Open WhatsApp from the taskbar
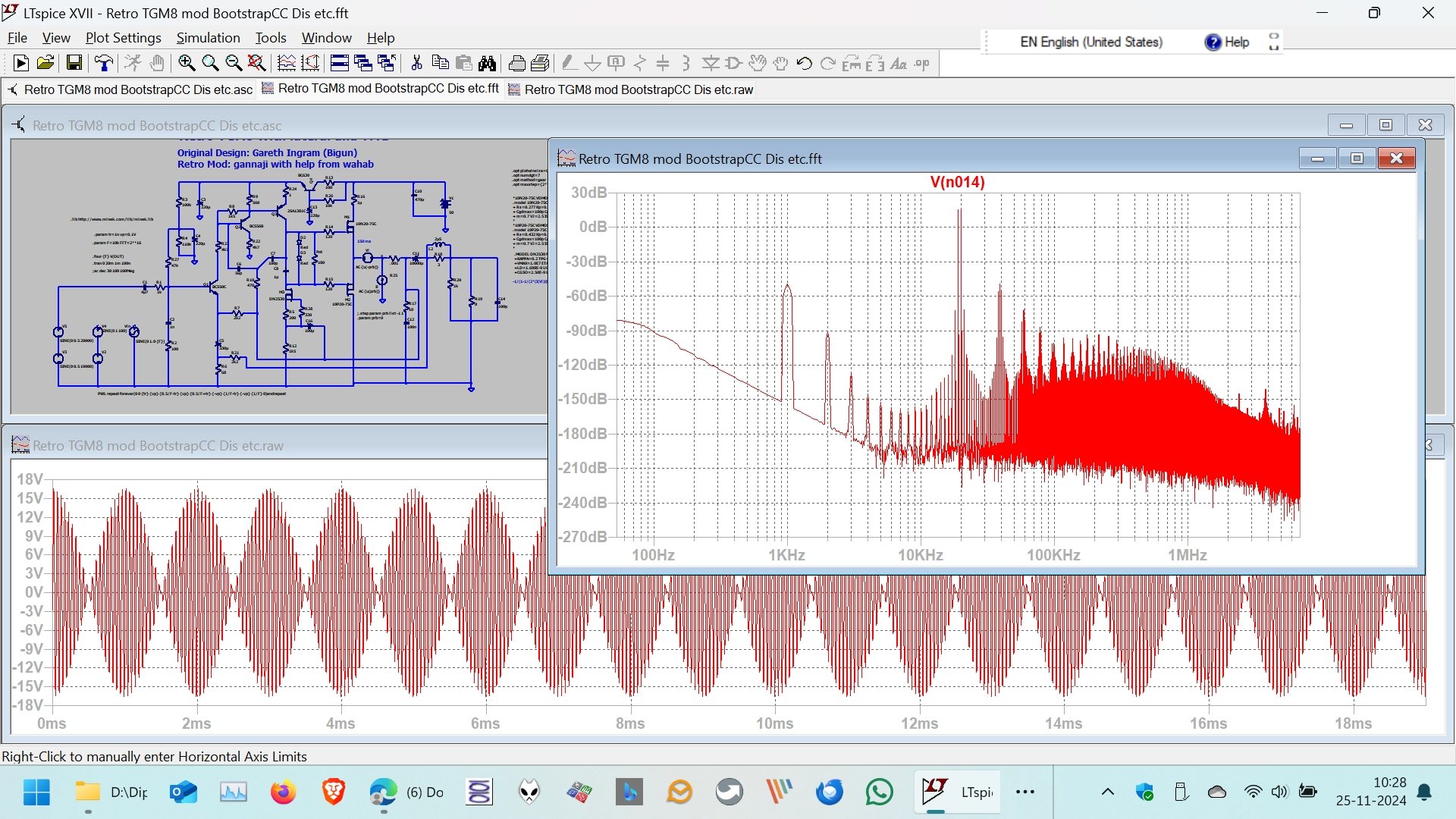Image resolution: width=1456 pixels, height=819 pixels. click(x=879, y=792)
